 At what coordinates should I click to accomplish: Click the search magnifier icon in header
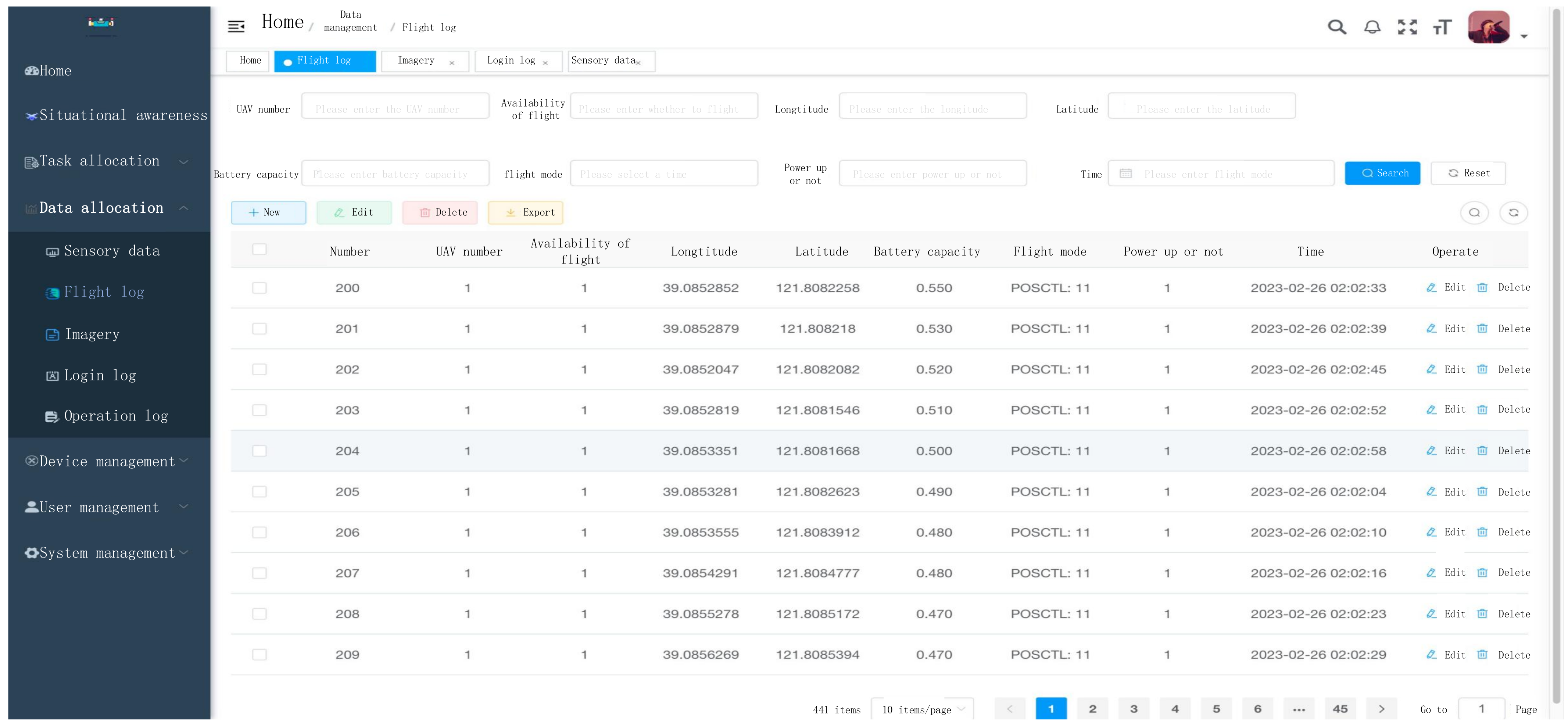tap(1337, 27)
